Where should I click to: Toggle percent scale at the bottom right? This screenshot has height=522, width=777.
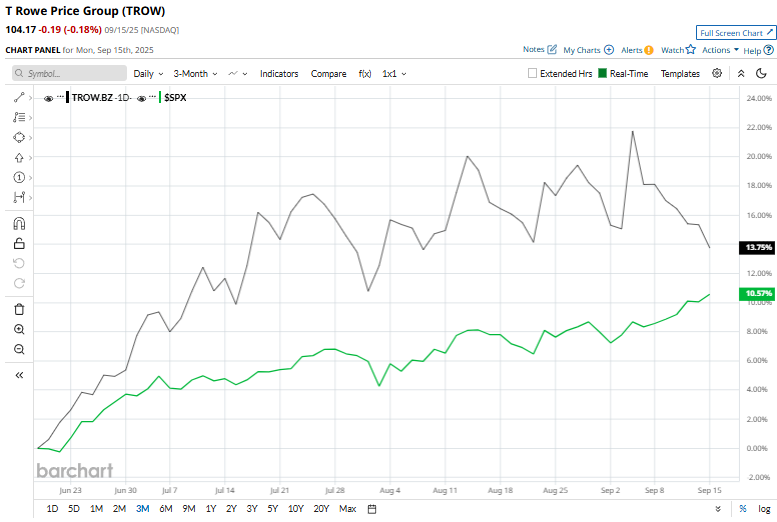click(x=743, y=509)
